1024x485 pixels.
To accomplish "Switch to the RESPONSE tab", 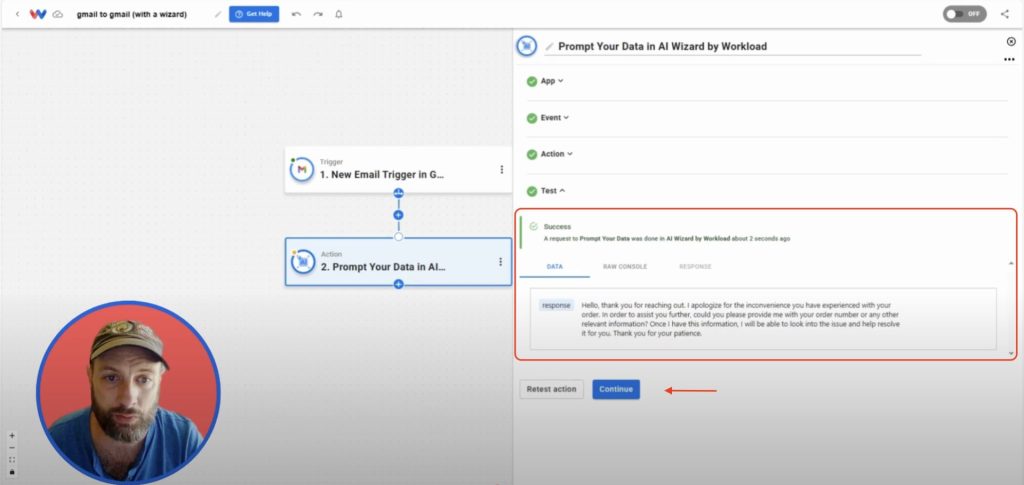I will 695,266.
